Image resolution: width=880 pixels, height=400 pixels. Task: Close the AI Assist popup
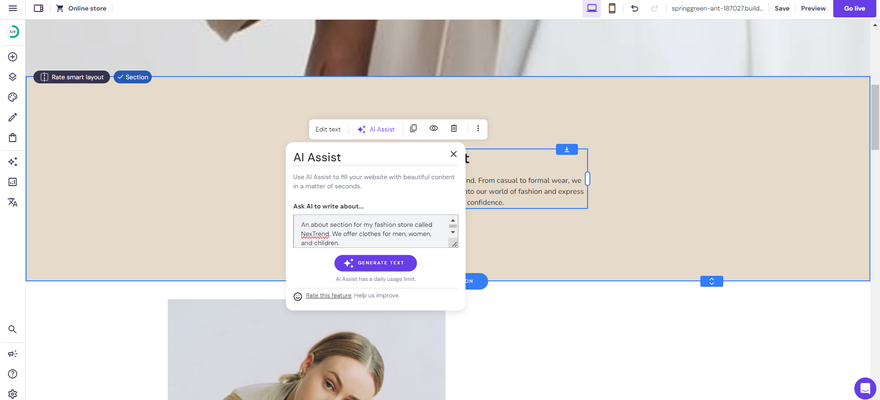tap(453, 154)
